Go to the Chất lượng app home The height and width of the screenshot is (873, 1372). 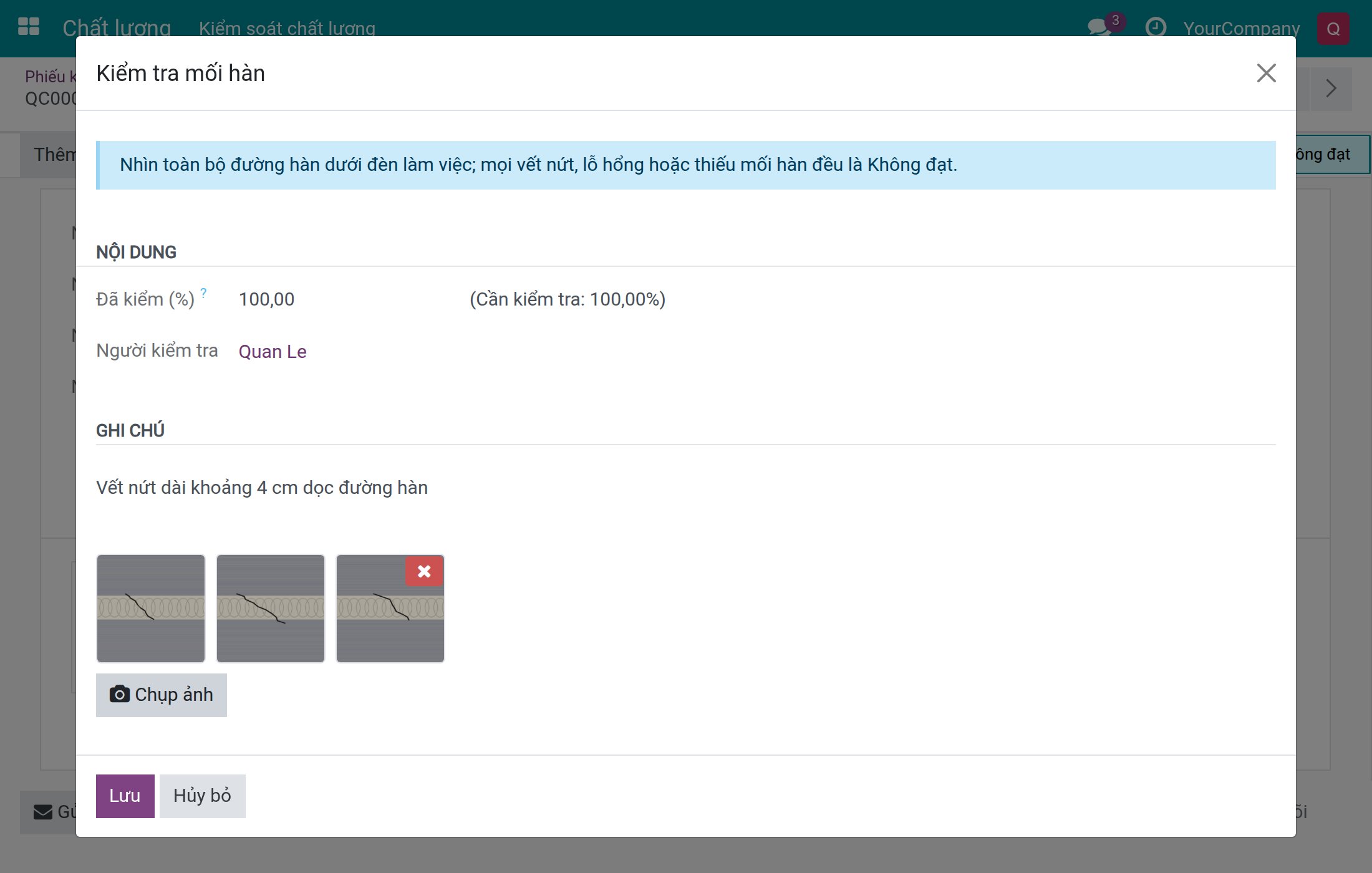pyautogui.click(x=117, y=28)
